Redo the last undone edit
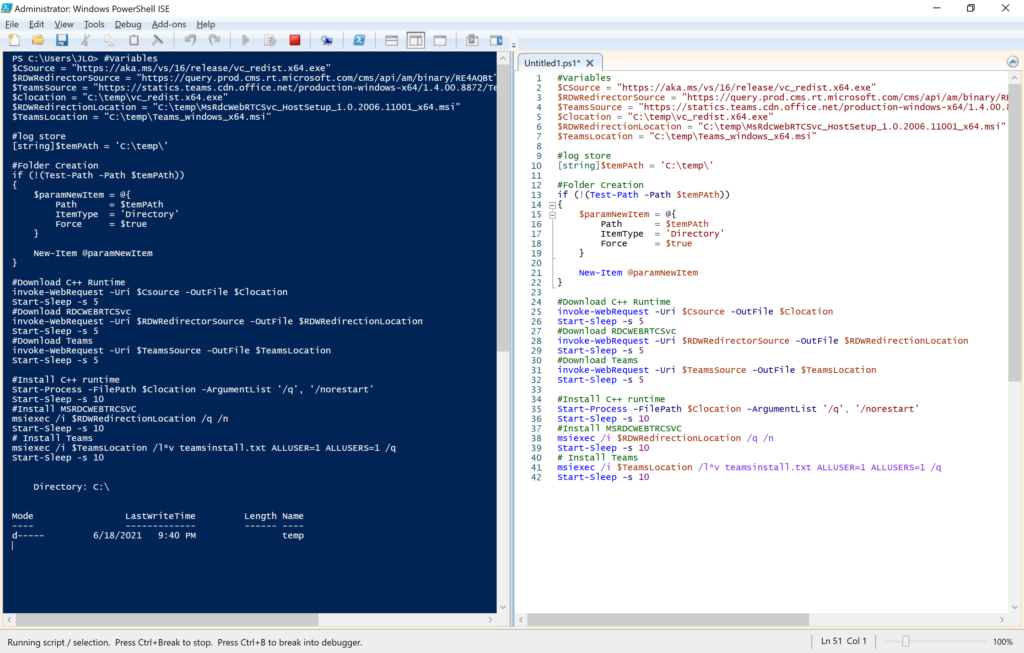Image resolution: width=1024 pixels, height=653 pixels. pyautogui.click(x=214, y=40)
